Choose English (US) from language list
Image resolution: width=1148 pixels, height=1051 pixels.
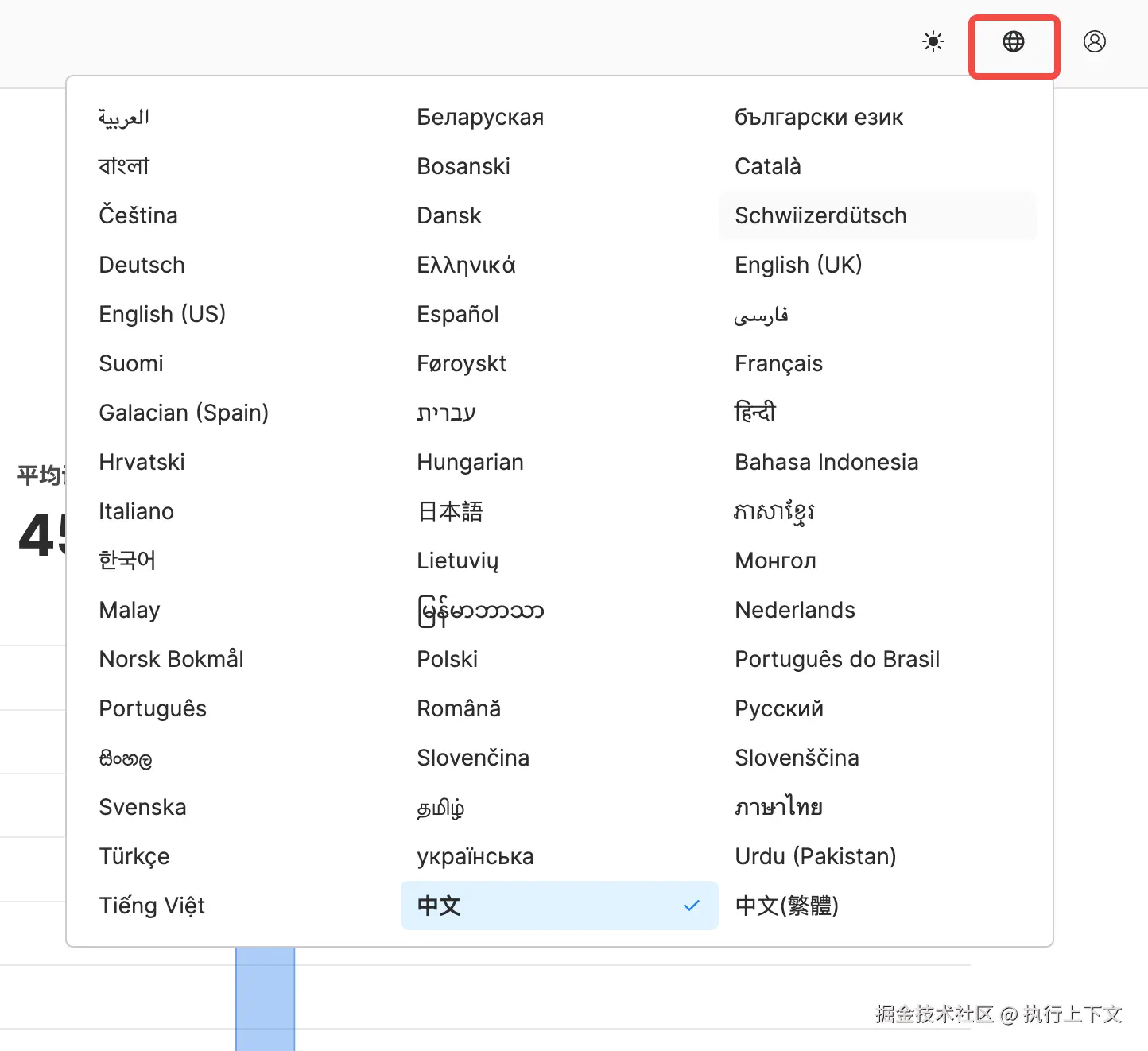coord(162,314)
